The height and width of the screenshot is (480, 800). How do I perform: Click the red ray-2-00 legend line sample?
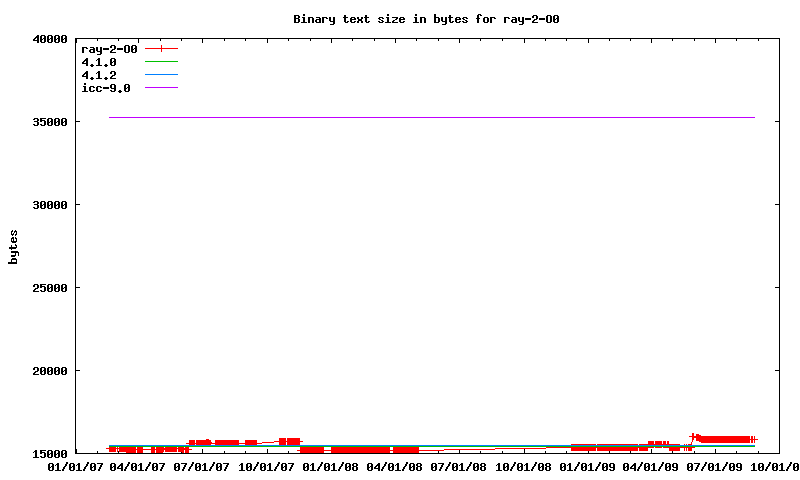pyautogui.click(x=161, y=49)
